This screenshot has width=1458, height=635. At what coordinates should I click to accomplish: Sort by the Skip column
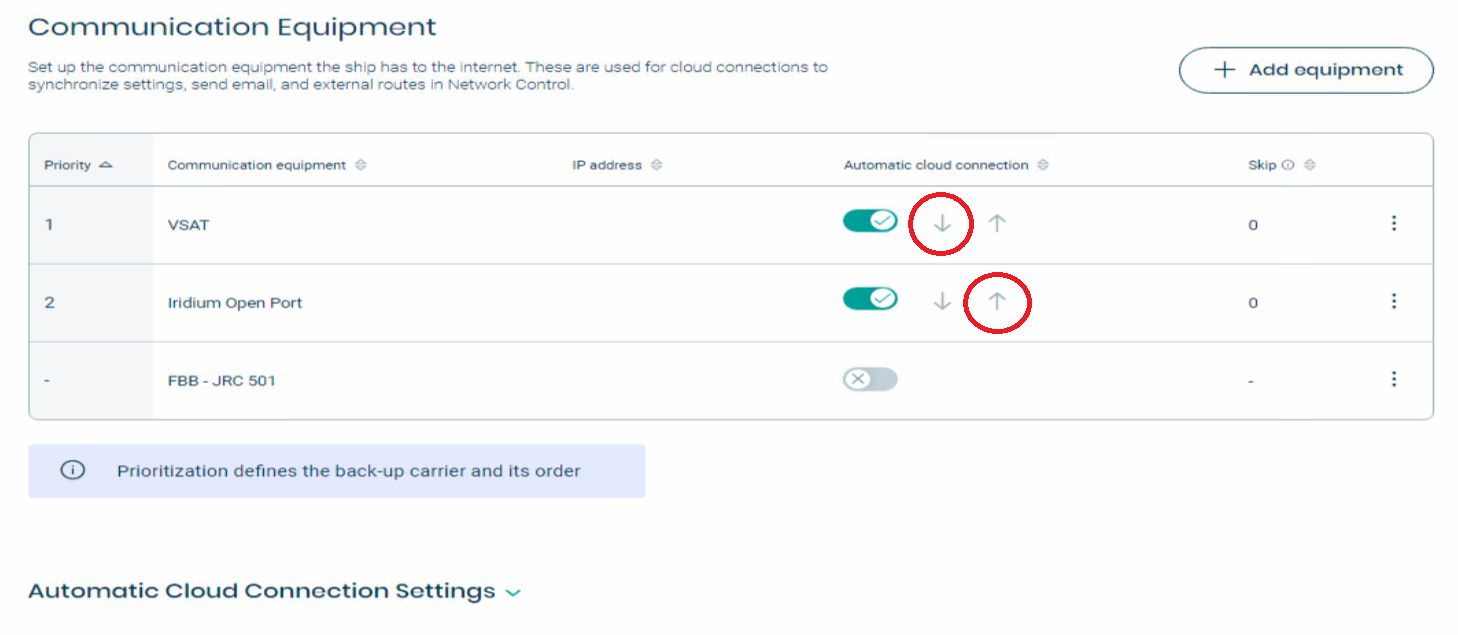[1310, 165]
